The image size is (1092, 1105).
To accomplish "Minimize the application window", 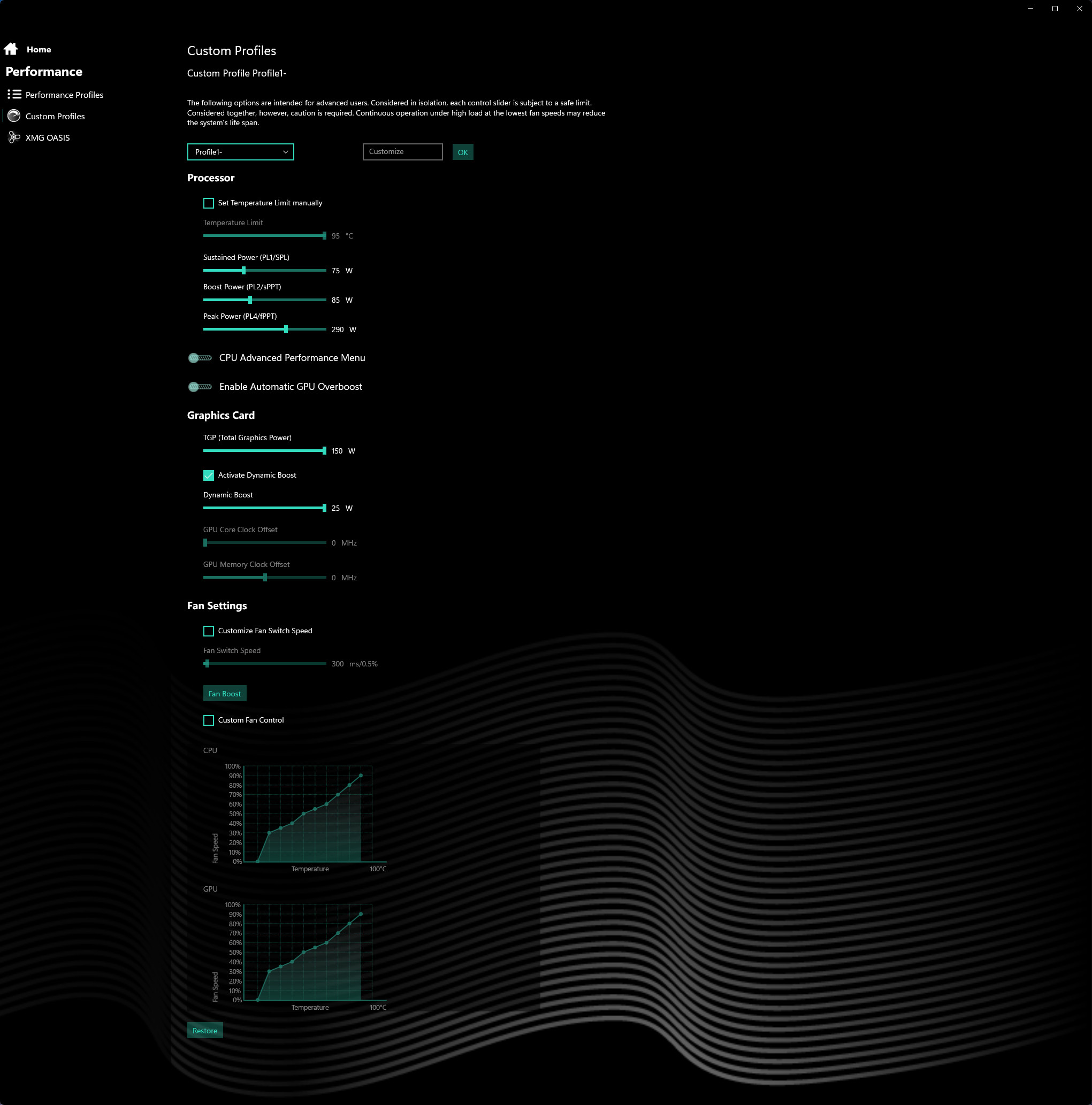I will (1030, 9).
